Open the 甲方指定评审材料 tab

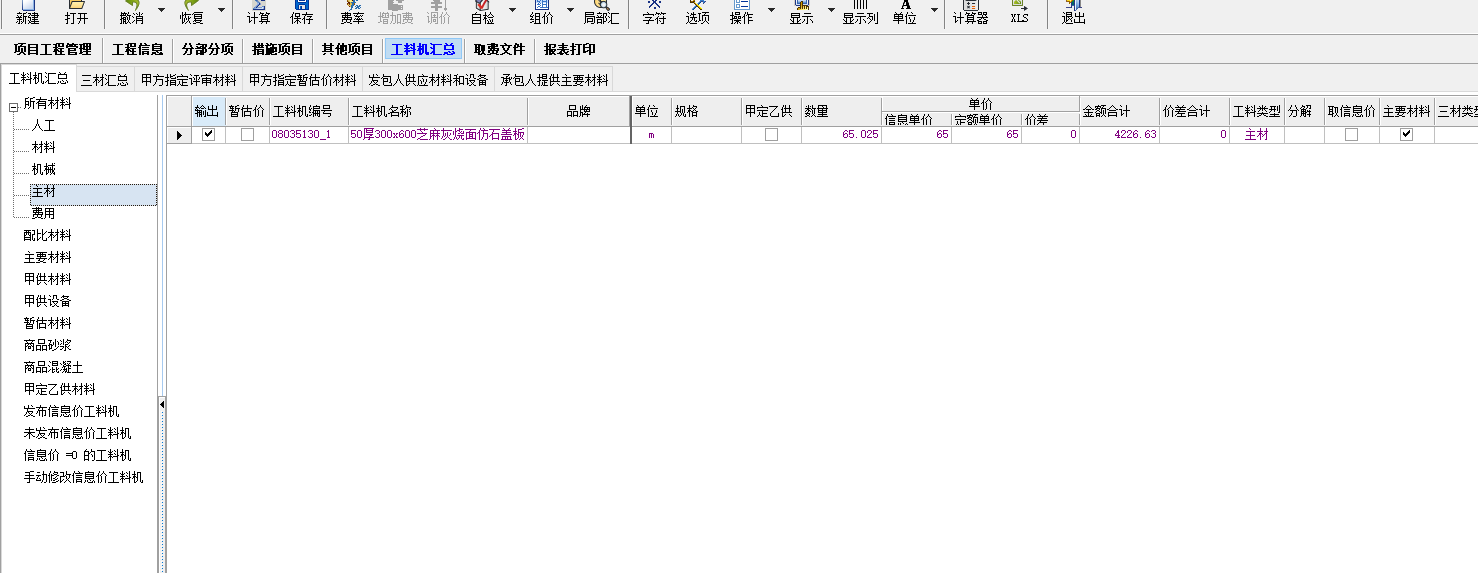188,80
